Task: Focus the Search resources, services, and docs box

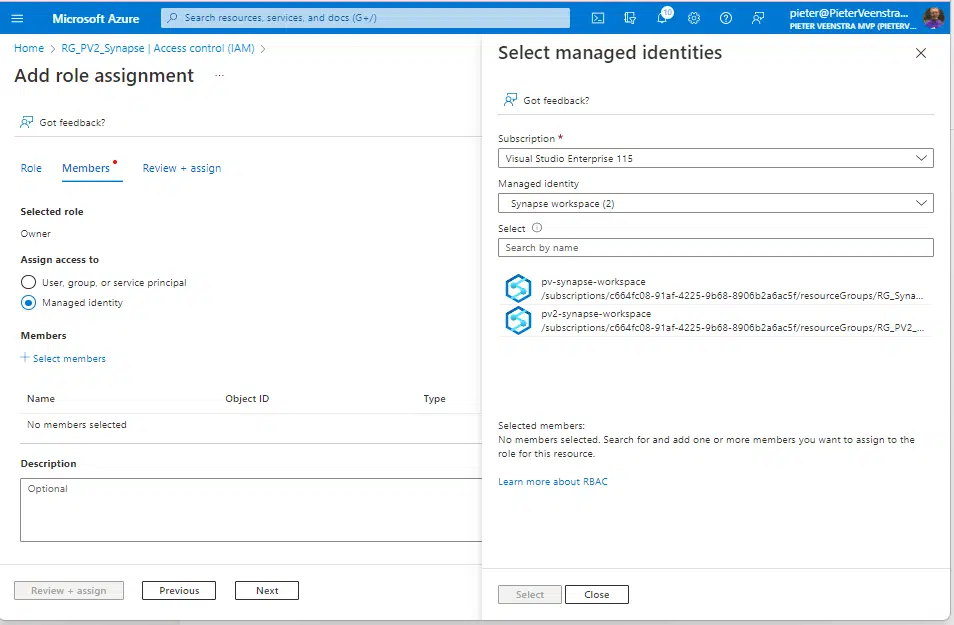Action: point(366,18)
